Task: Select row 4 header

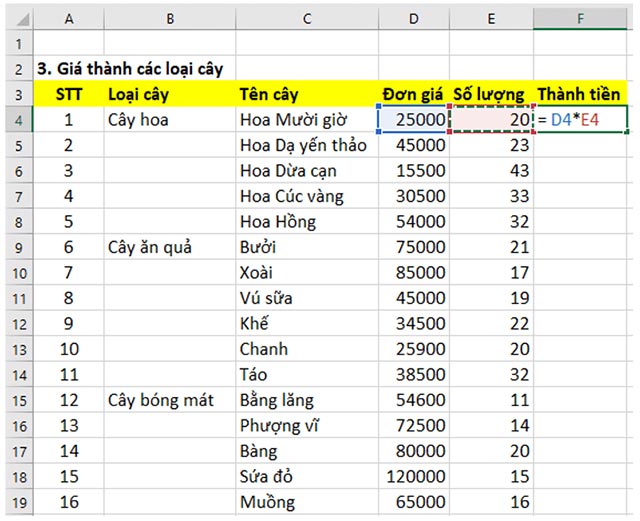Action: 17,120
